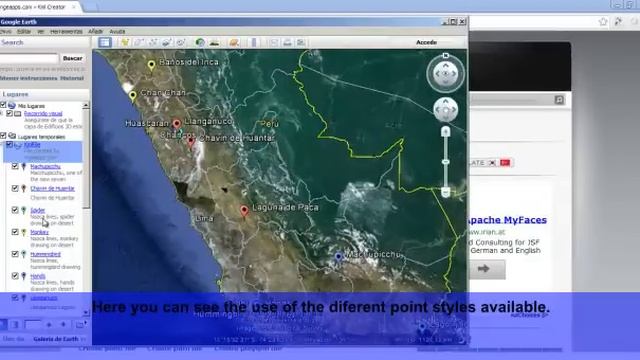Open the Hummingbird link in places list
Screen dimensions: 640x360
click(x=45, y=254)
